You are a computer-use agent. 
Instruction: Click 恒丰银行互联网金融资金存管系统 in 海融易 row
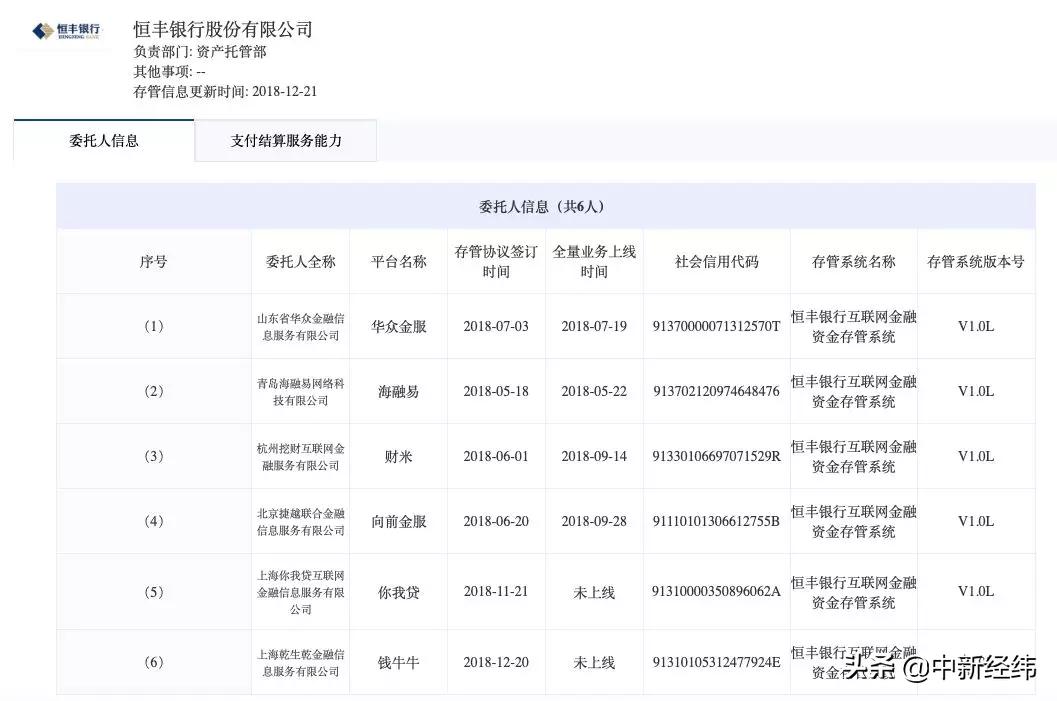[x=853, y=392]
